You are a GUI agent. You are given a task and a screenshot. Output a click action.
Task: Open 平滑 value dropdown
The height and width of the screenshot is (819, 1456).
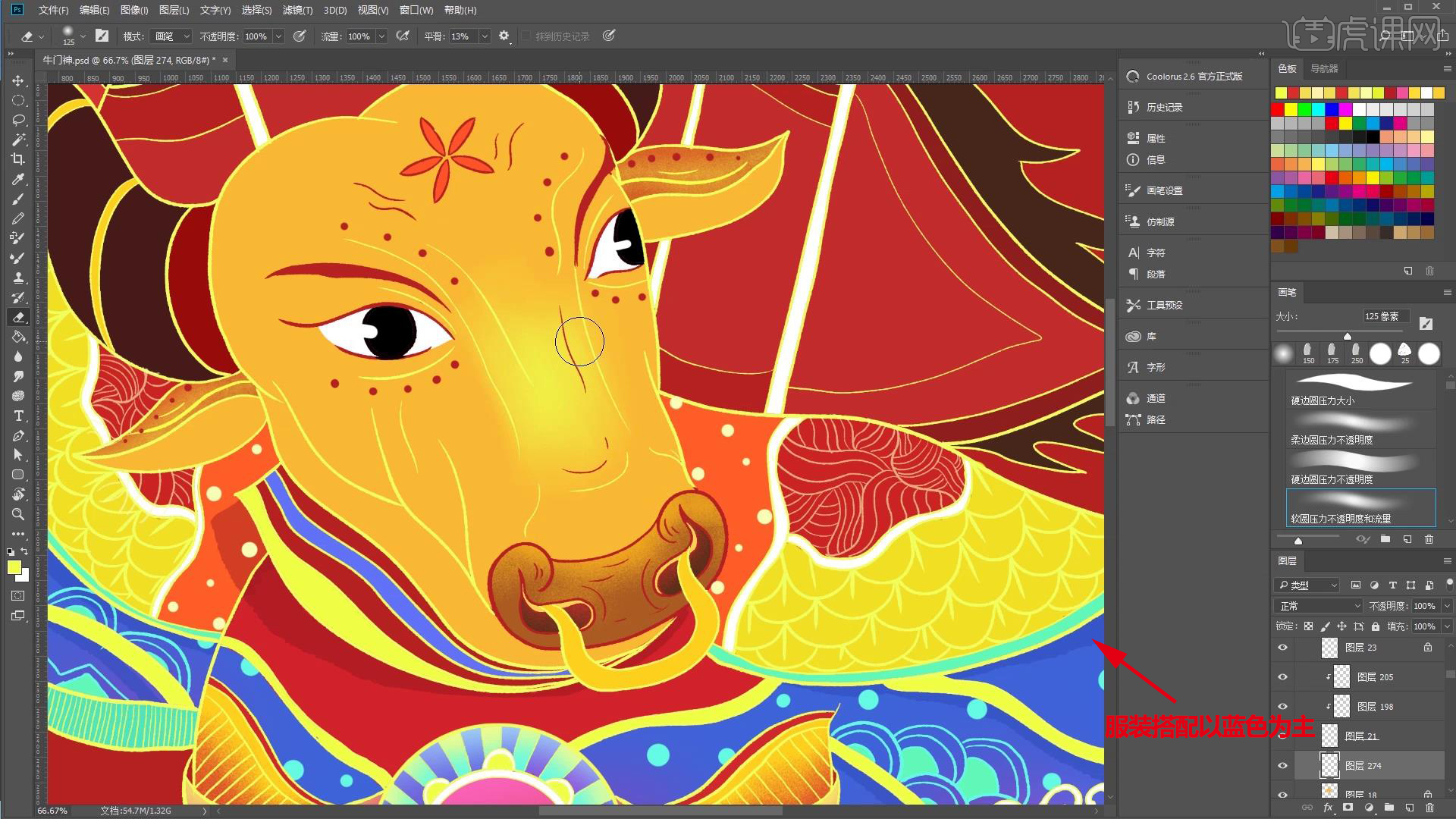(485, 36)
